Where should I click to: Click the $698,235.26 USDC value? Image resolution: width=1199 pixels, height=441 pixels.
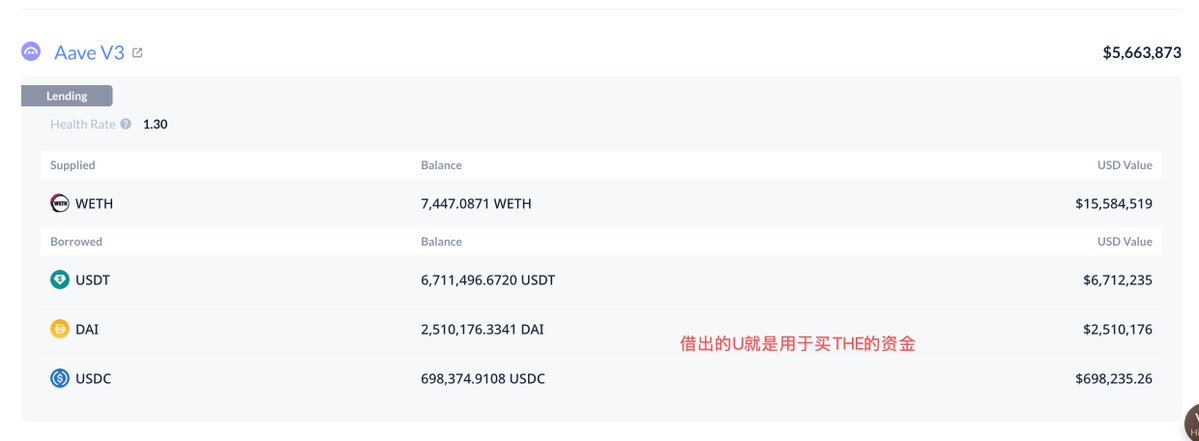click(1113, 378)
